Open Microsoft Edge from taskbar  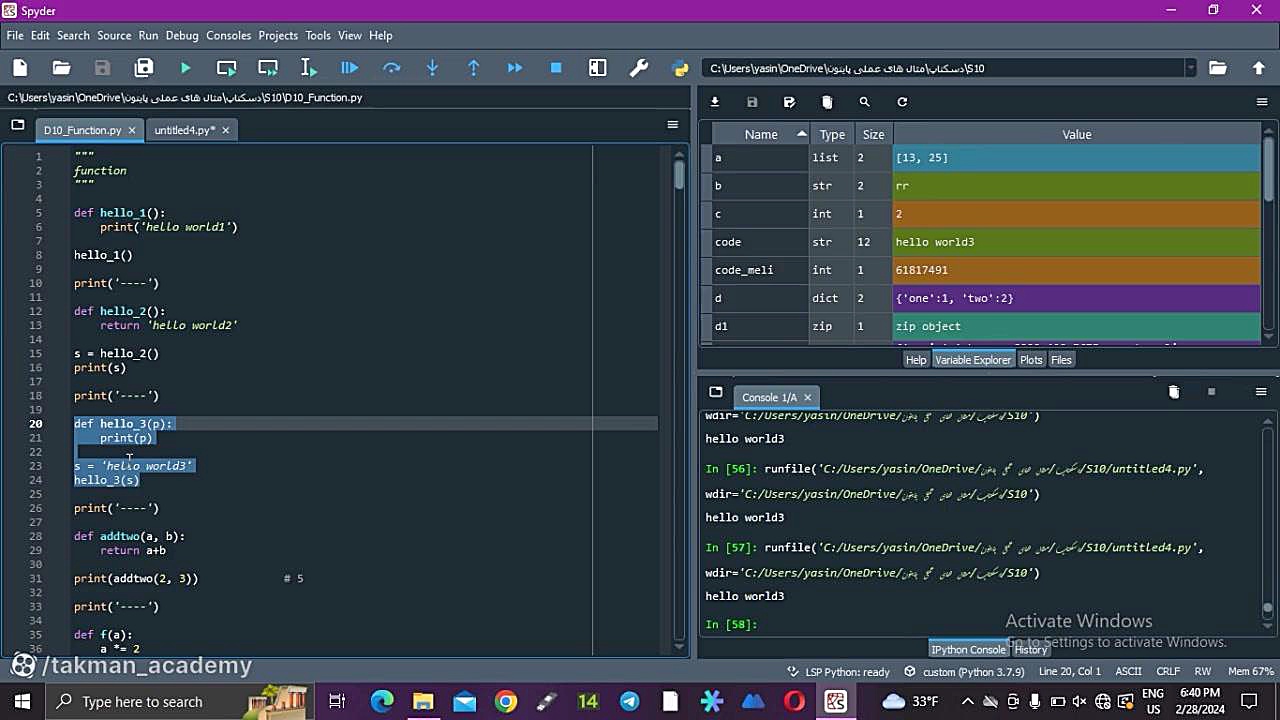tap(382, 702)
